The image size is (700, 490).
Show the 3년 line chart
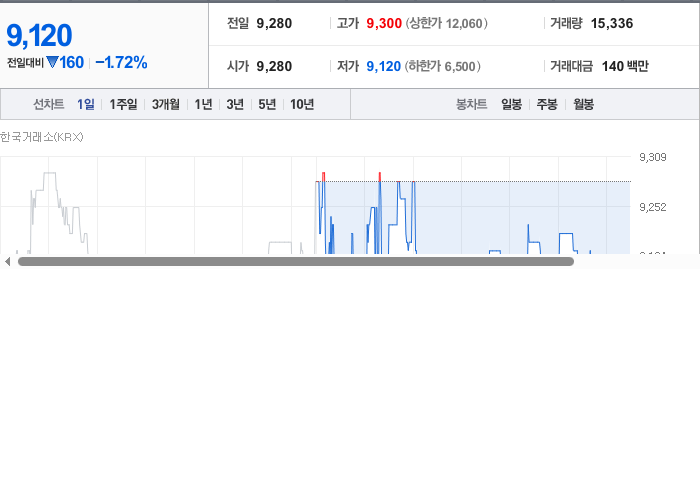235,104
